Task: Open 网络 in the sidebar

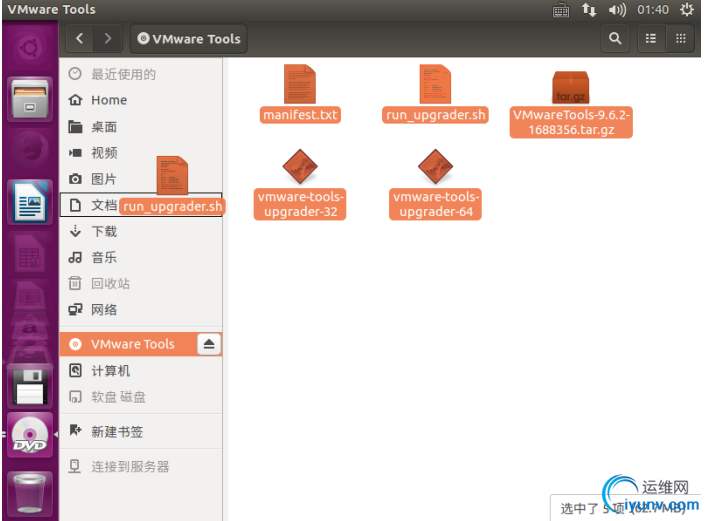Action: tap(141, 310)
